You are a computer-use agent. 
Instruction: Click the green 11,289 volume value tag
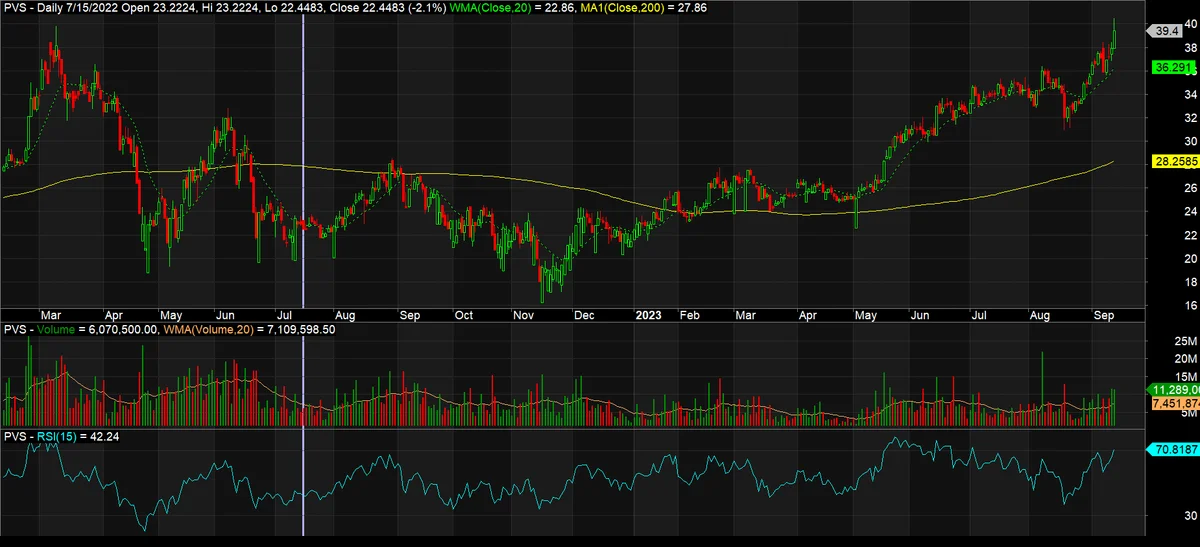(1172, 389)
